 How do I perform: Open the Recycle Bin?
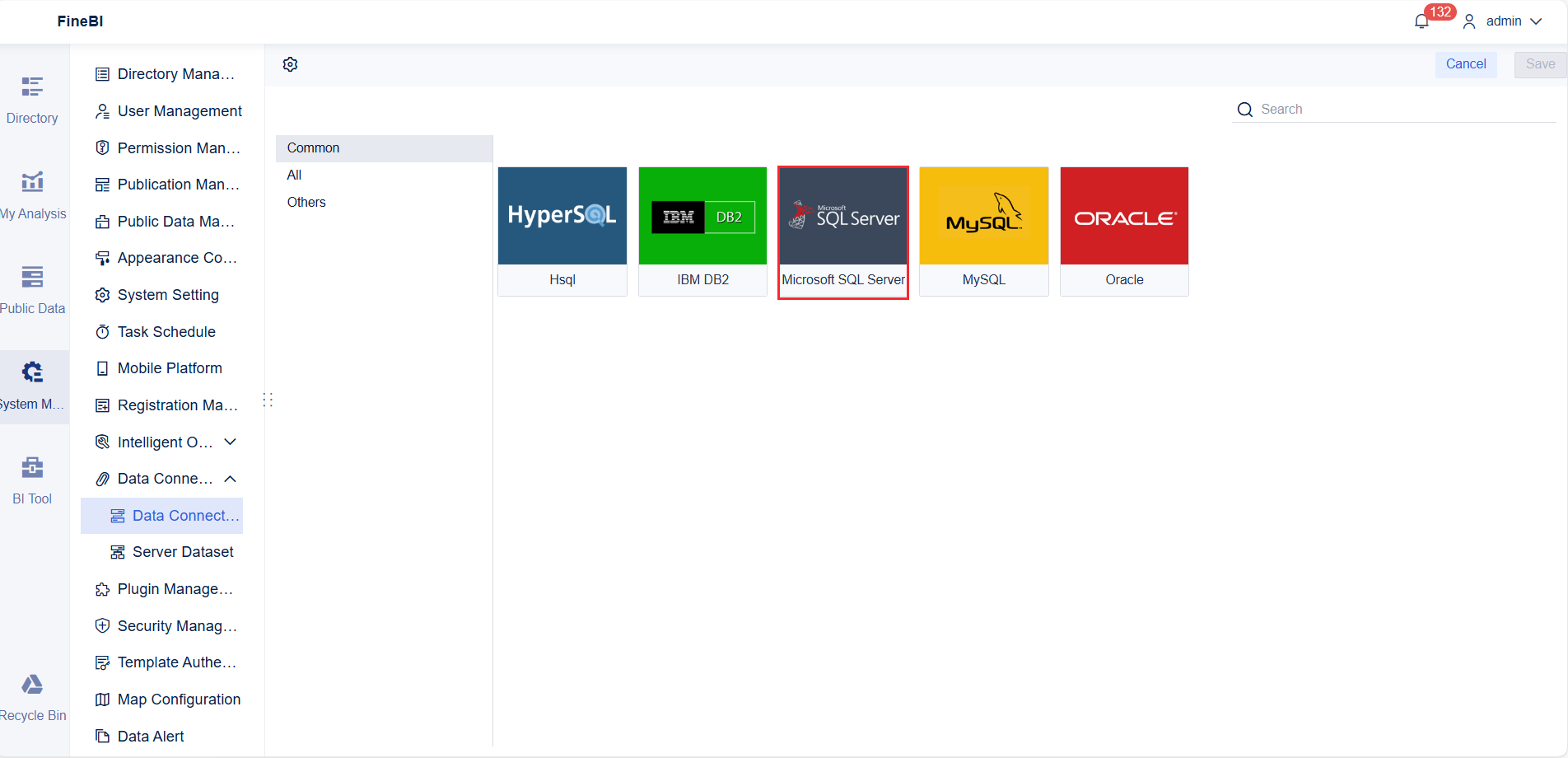[x=32, y=698]
